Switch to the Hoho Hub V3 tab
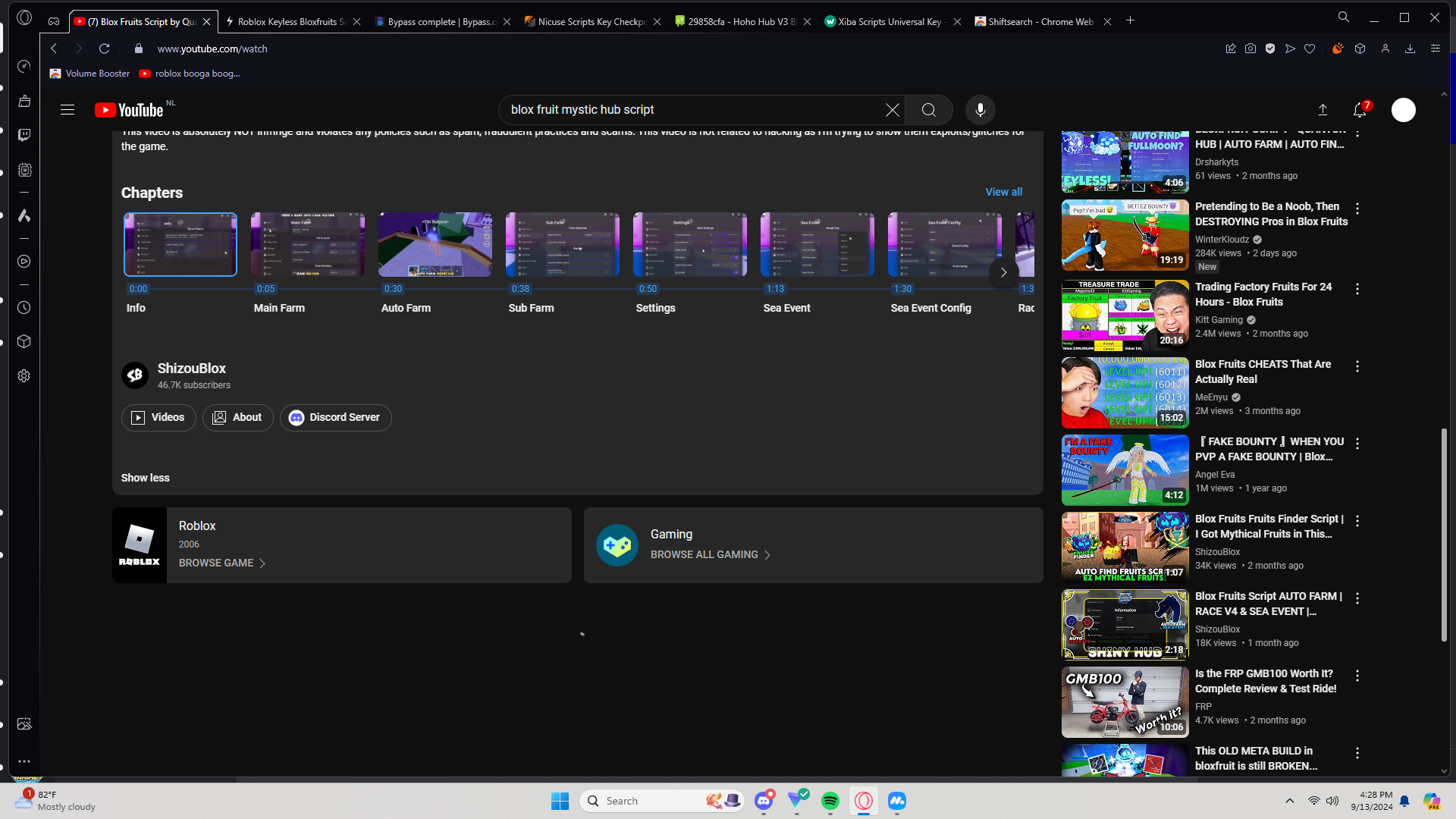 pos(742,21)
